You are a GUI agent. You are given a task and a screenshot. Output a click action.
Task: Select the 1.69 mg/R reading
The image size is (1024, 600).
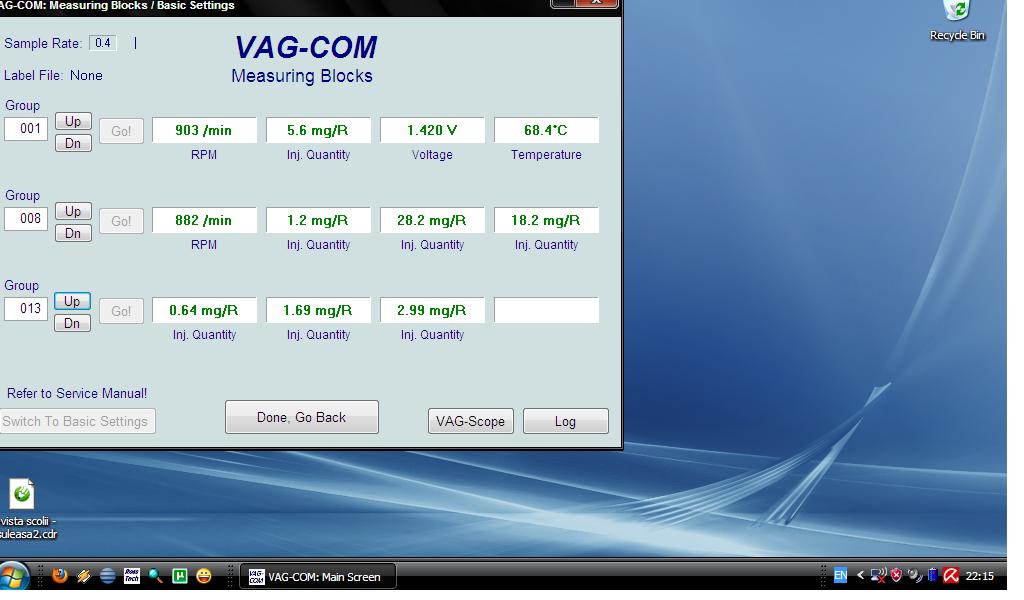coord(318,310)
